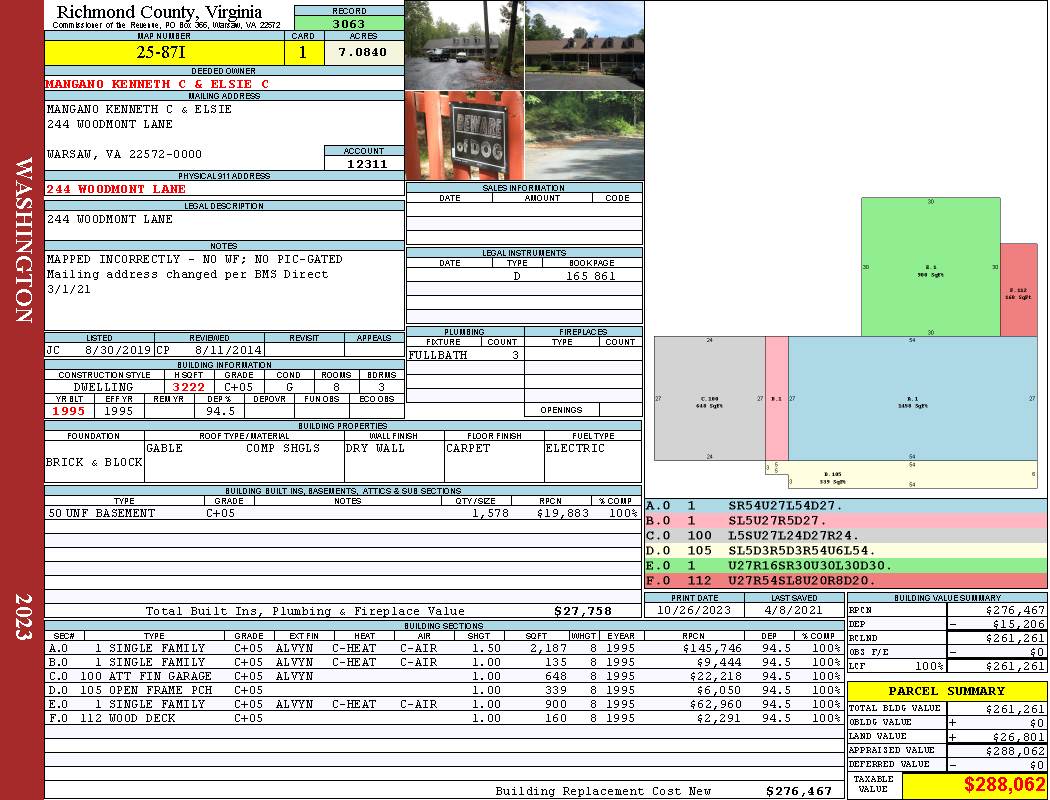Click the blue 1458 SqFt main sketch section
This screenshot has width=1050, height=800.
[x=913, y=398]
